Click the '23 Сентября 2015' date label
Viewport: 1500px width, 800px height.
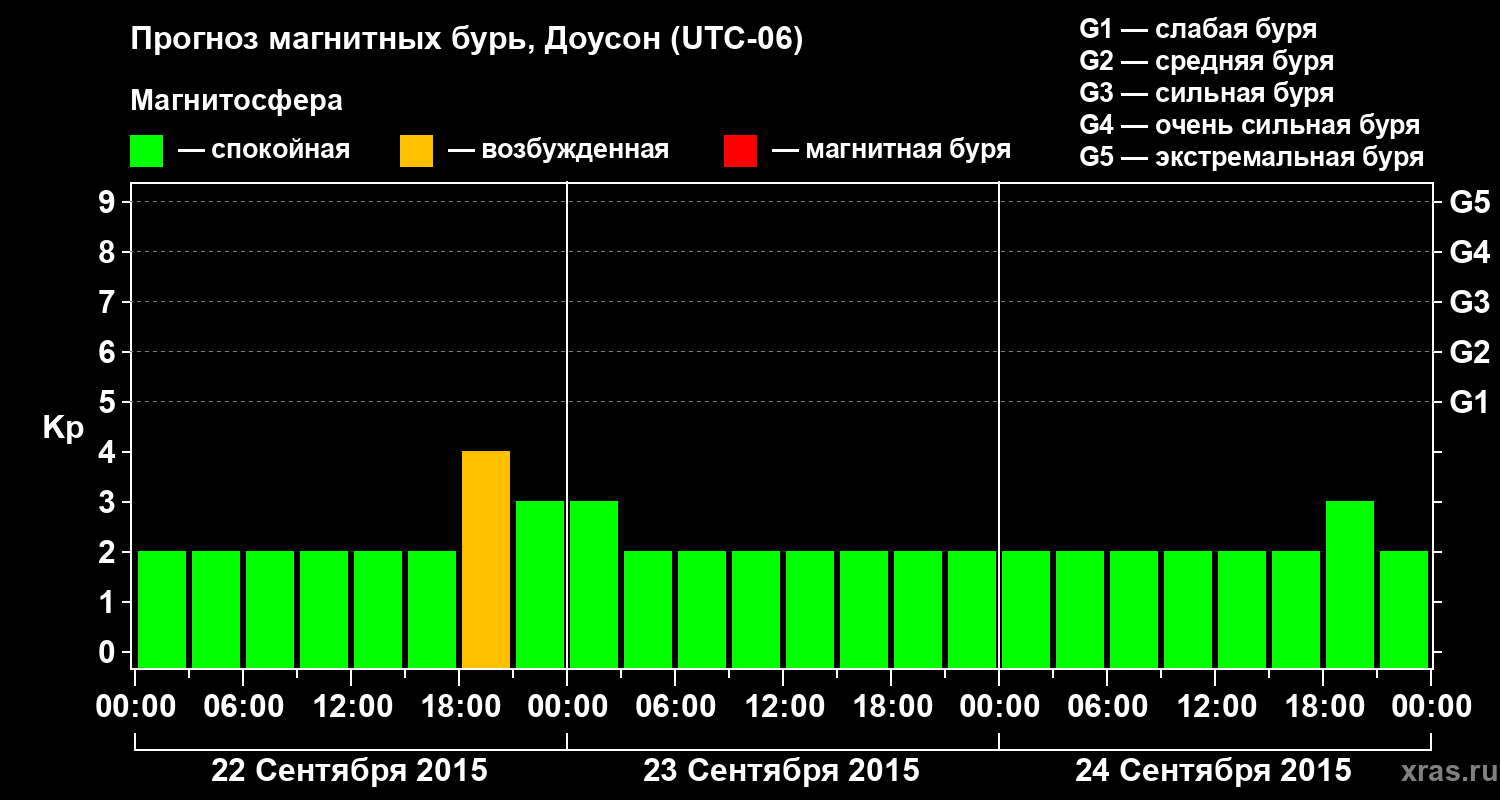(x=781, y=771)
